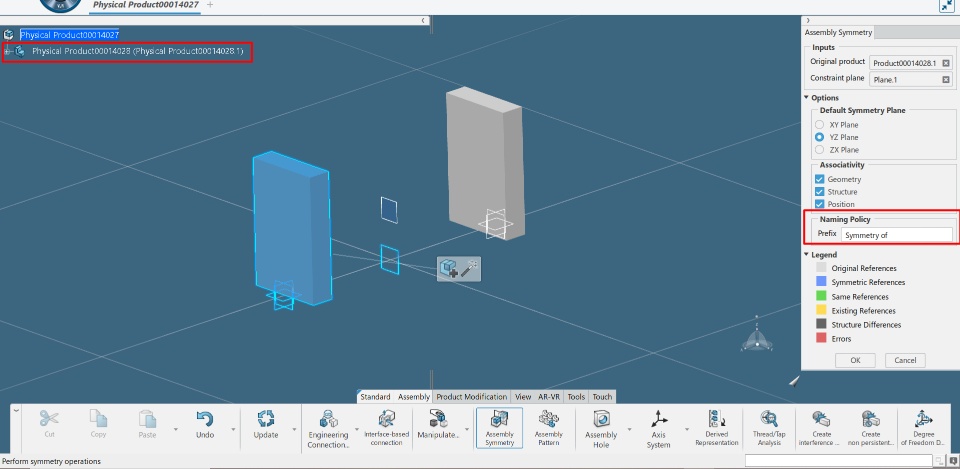Start Thread/Tap Analysis
The height and width of the screenshot is (469, 960).
click(x=769, y=427)
